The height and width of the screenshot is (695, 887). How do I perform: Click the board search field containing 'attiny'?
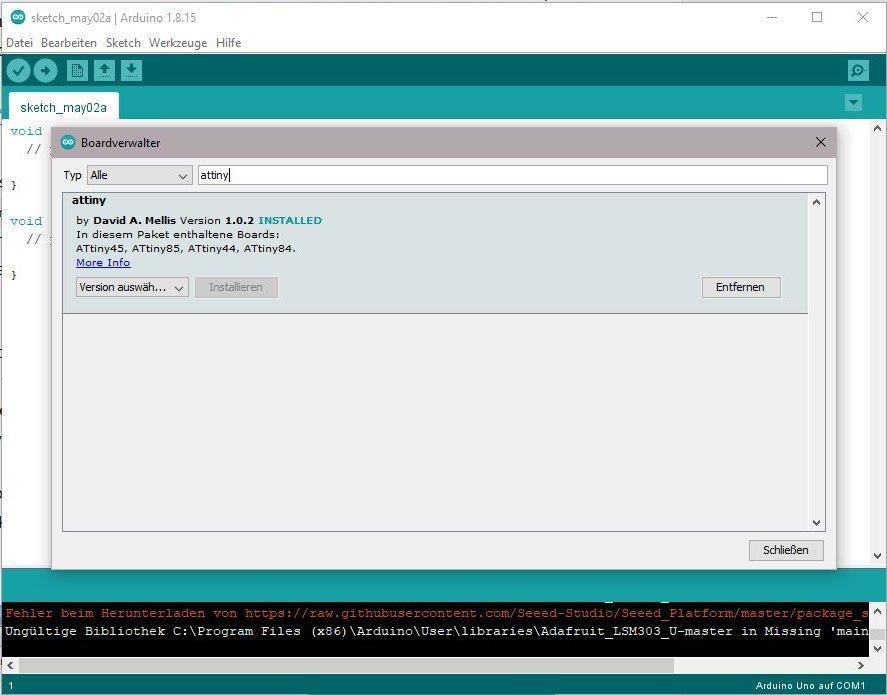click(x=513, y=175)
